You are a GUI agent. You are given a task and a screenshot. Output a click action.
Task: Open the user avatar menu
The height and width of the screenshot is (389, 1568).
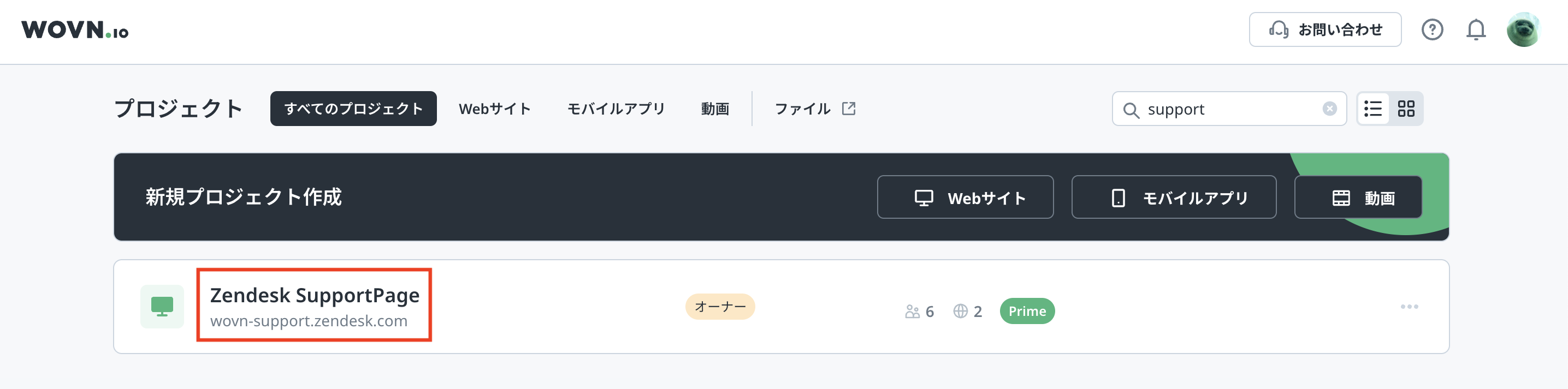tap(1523, 29)
